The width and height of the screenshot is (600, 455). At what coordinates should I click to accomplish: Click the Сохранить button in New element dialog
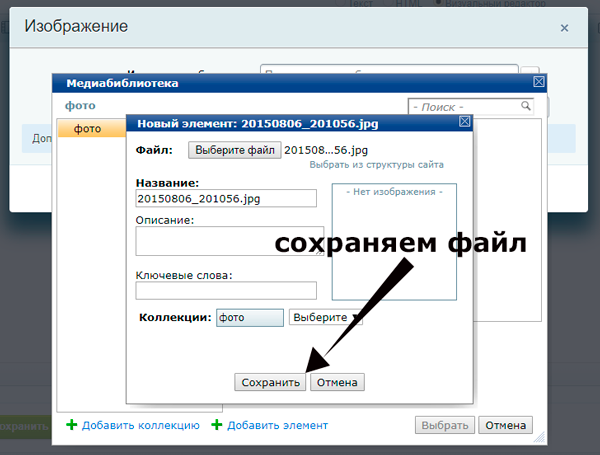tap(270, 382)
